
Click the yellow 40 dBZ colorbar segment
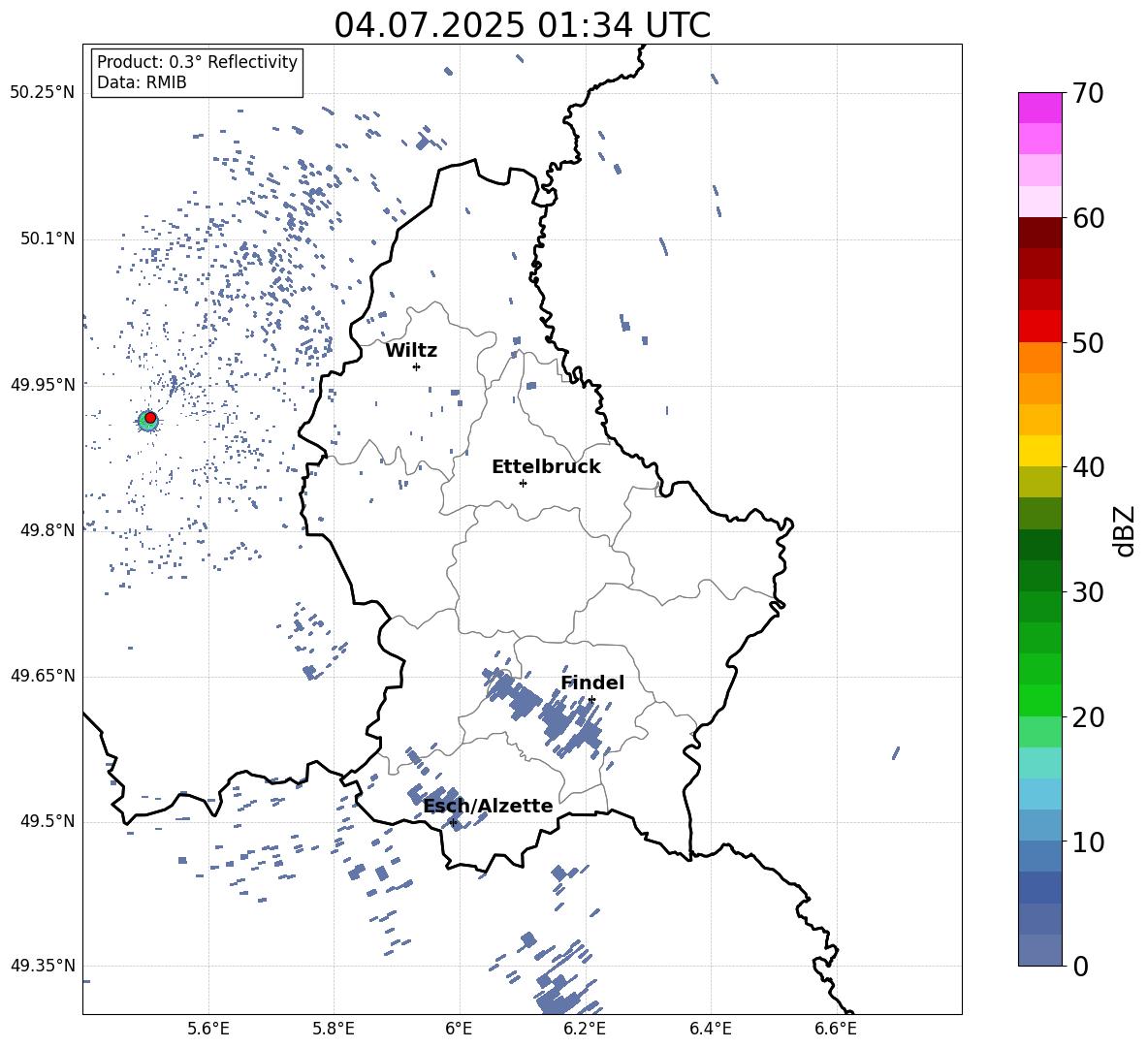[x=1039, y=451]
